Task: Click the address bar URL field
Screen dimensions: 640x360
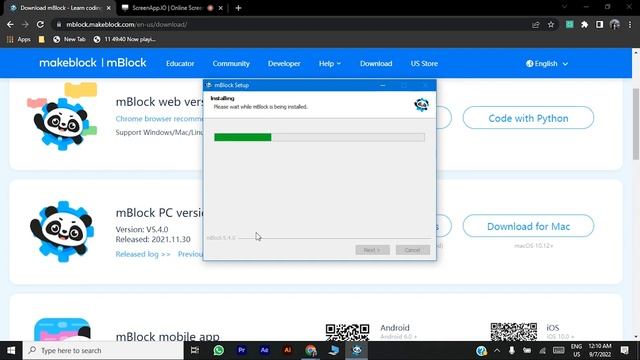Action: point(294,24)
